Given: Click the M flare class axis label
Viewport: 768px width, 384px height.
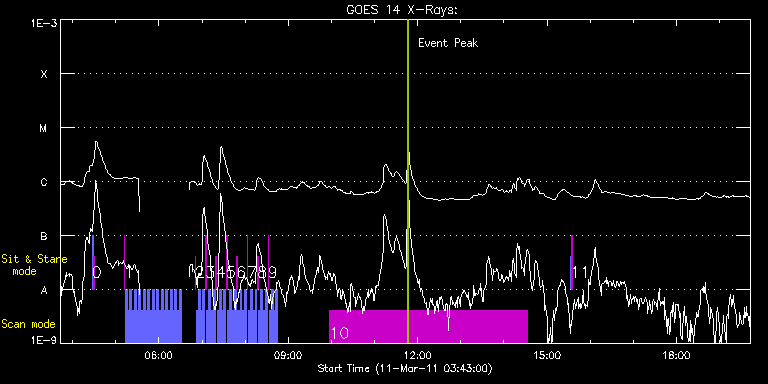Looking at the screenshot, I should (44, 128).
